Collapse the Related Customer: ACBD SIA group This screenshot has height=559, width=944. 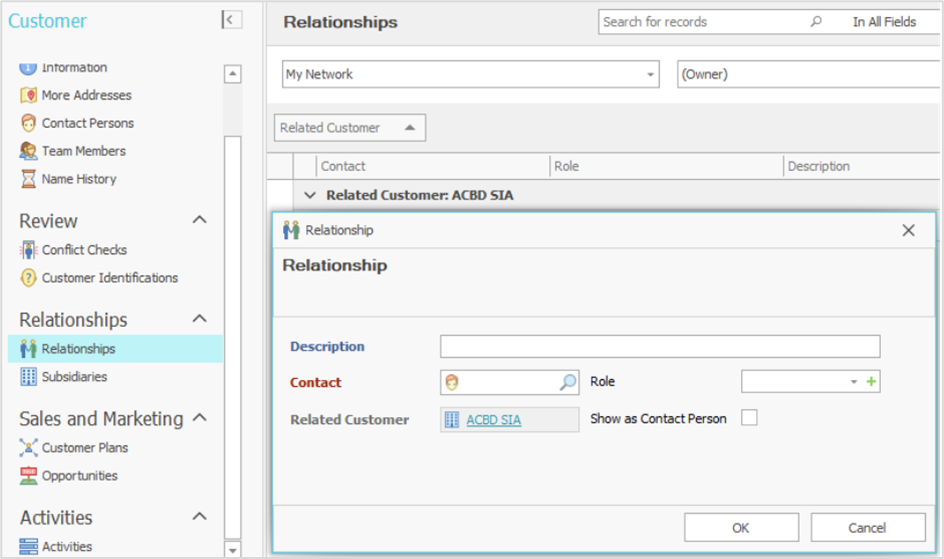(309, 195)
